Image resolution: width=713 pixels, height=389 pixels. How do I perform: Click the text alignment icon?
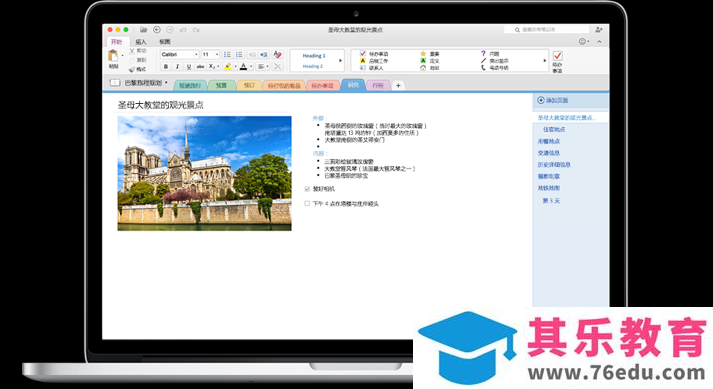(x=261, y=66)
